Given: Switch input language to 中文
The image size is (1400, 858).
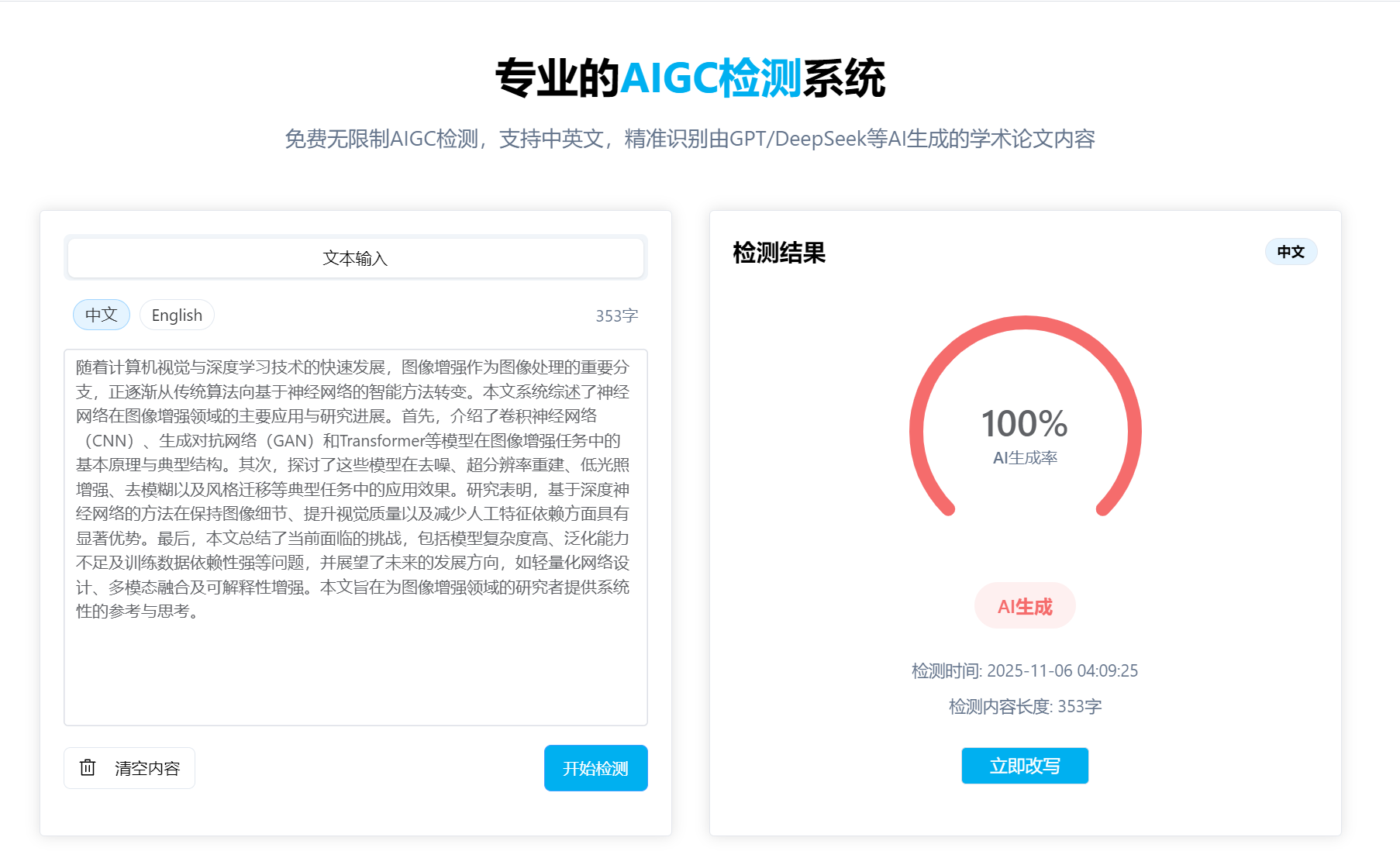Looking at the screenshot, I should coord(102,315).
